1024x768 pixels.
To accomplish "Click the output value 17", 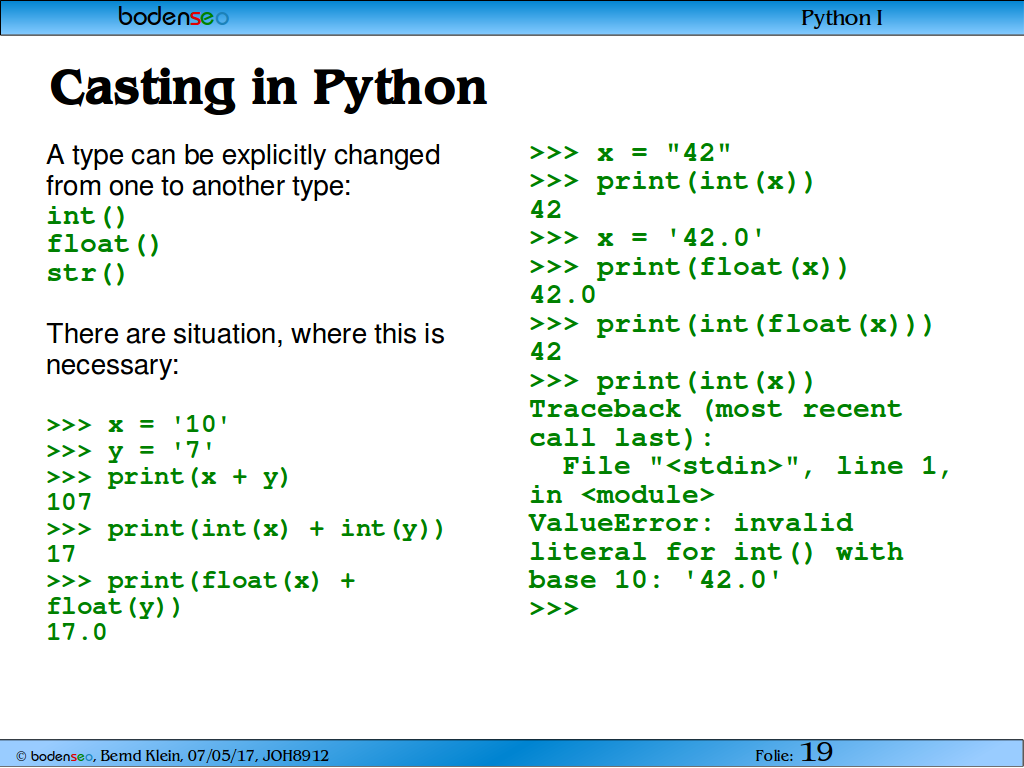I will (x=61, y=554).
